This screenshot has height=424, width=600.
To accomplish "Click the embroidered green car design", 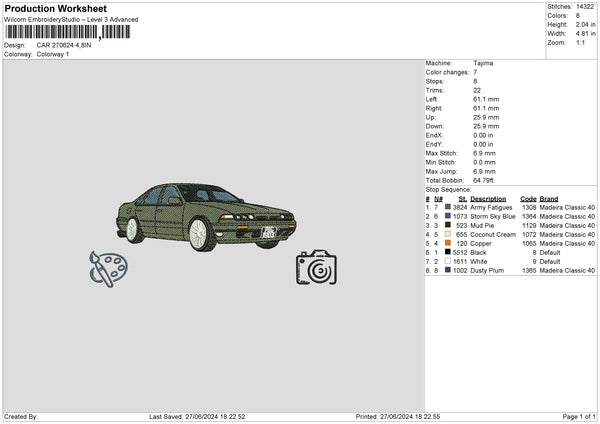I will point(206,217).
